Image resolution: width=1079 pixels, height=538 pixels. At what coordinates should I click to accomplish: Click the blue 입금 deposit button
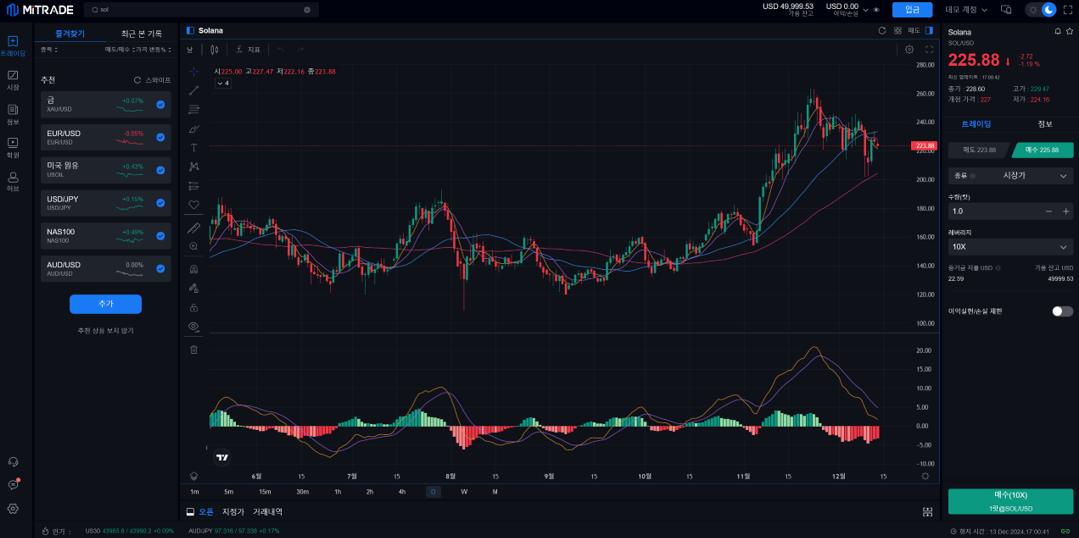tap(911, 10)
